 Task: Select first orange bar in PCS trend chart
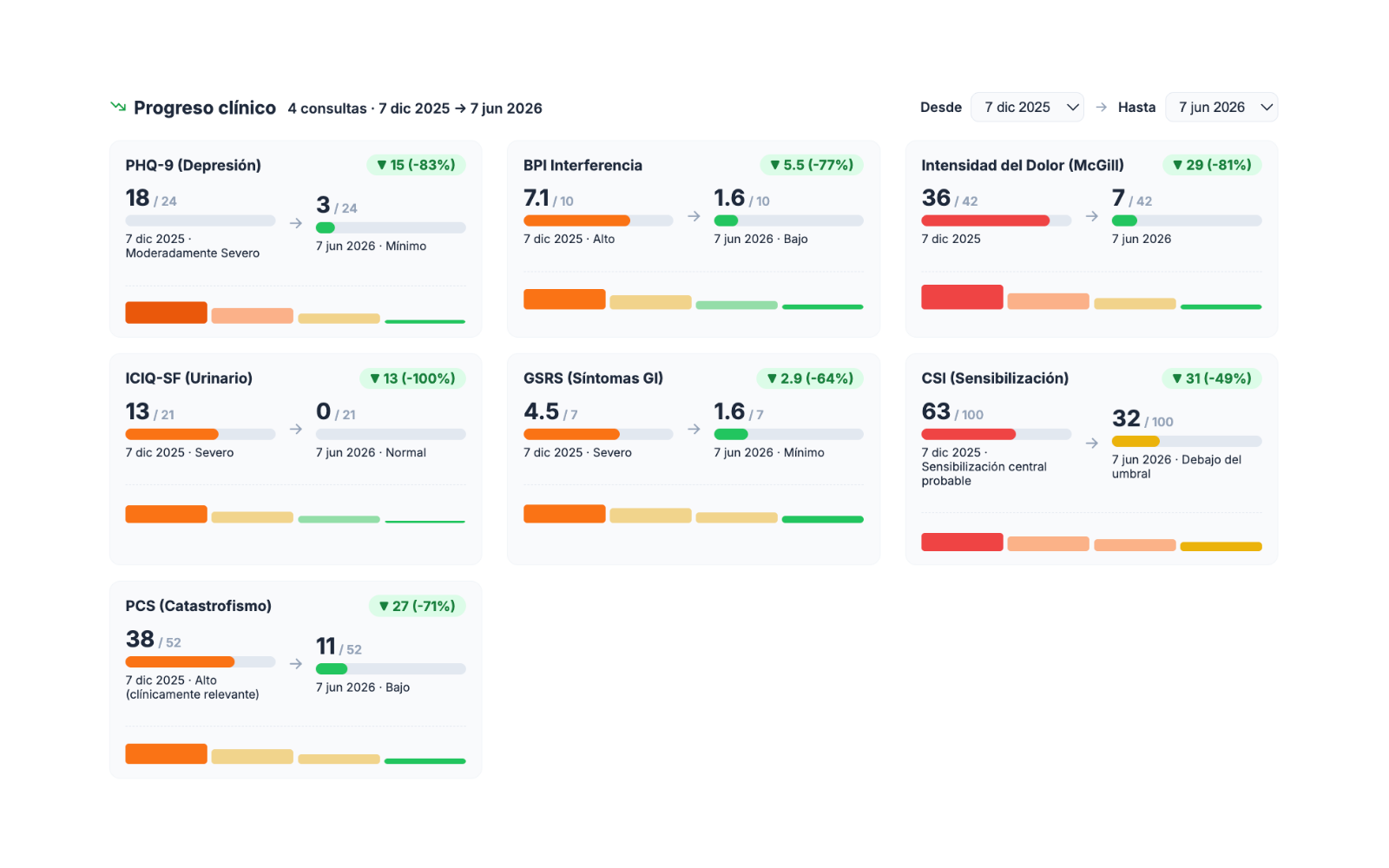coord(166,753)
